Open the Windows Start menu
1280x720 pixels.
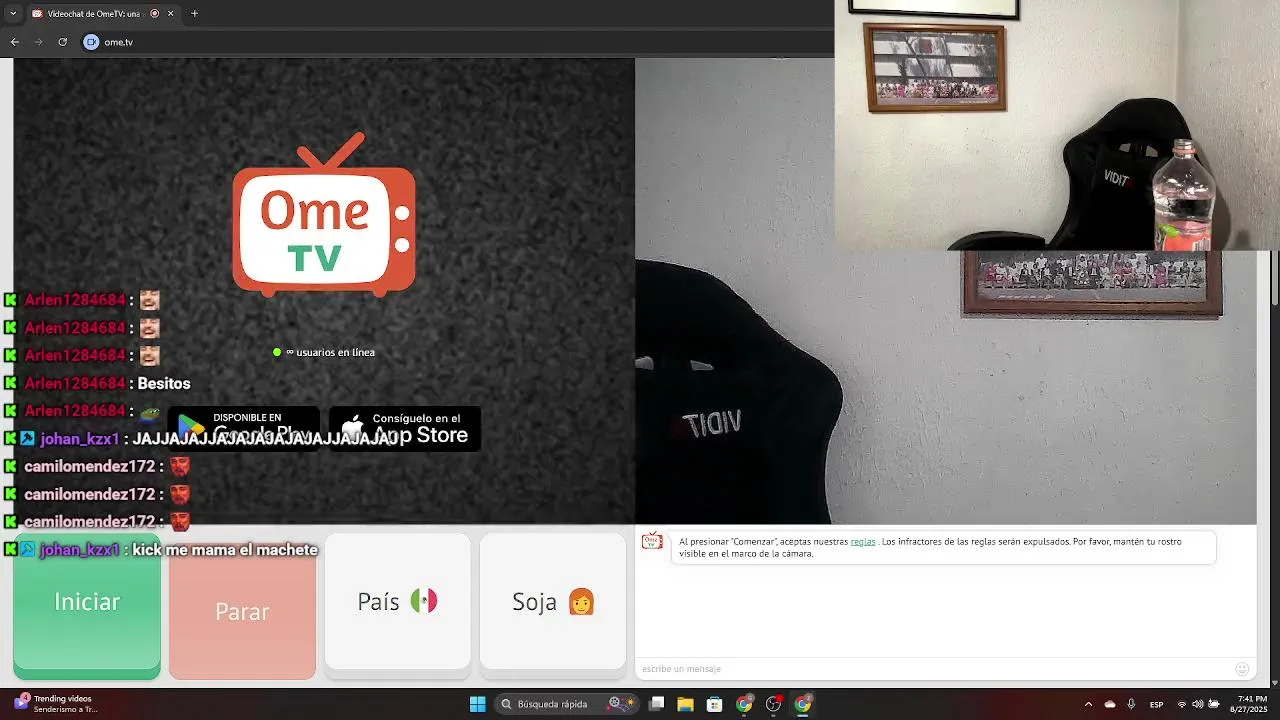[478, 704]
